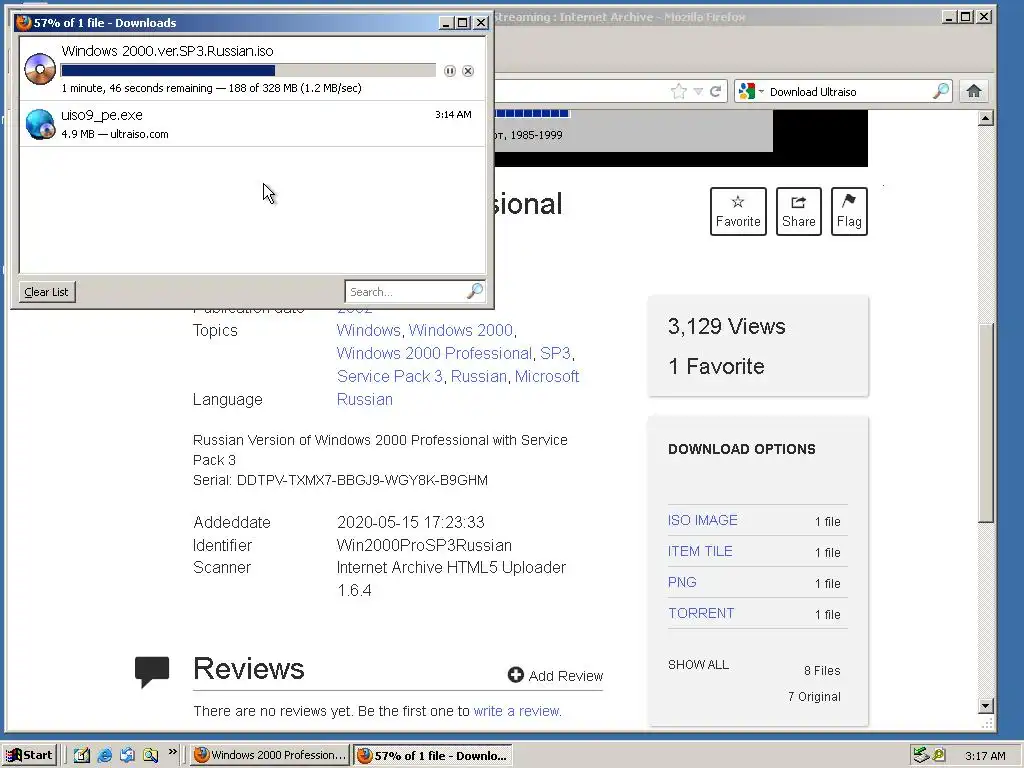
Task: Launch Internet Explorer from quick launch
Action: pyautogui.click(x=104, y=755)
